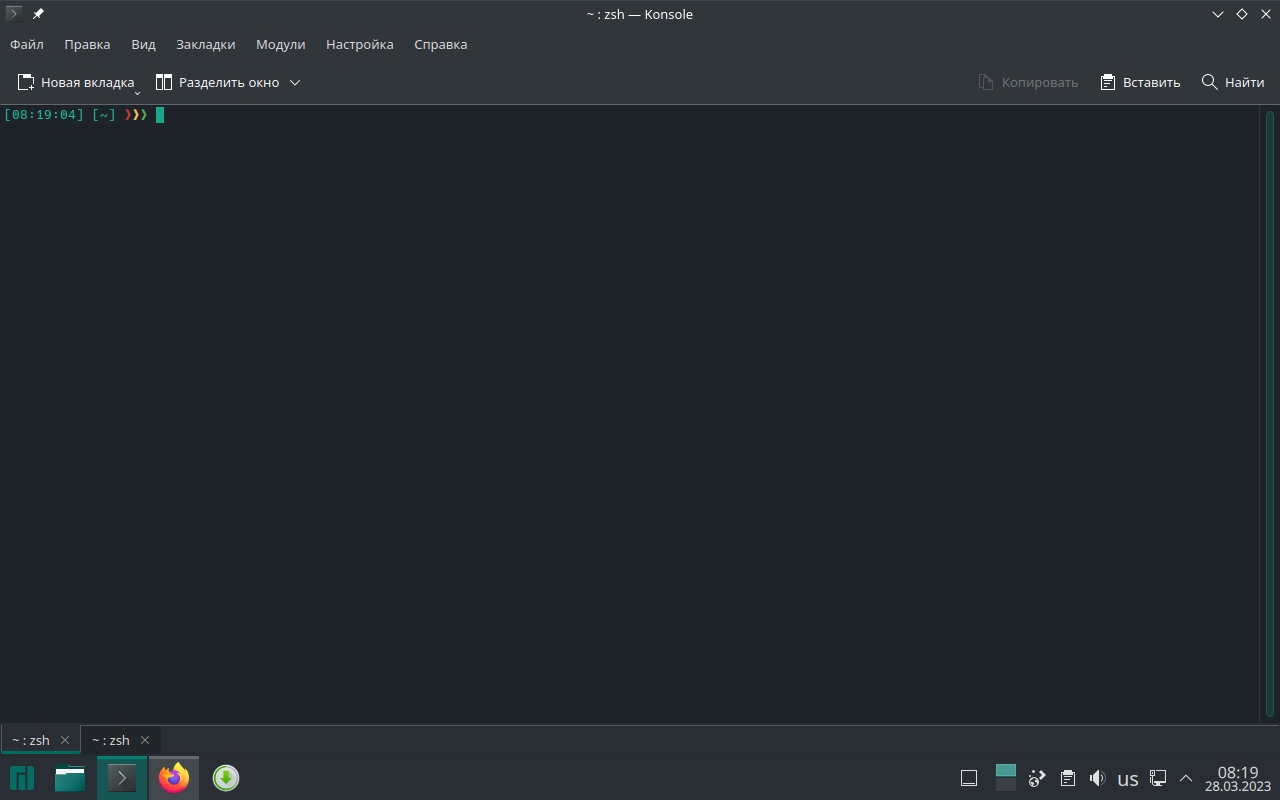1280x800 pixels.
Task: Minimize the Konsole window
Action: 1218,14
